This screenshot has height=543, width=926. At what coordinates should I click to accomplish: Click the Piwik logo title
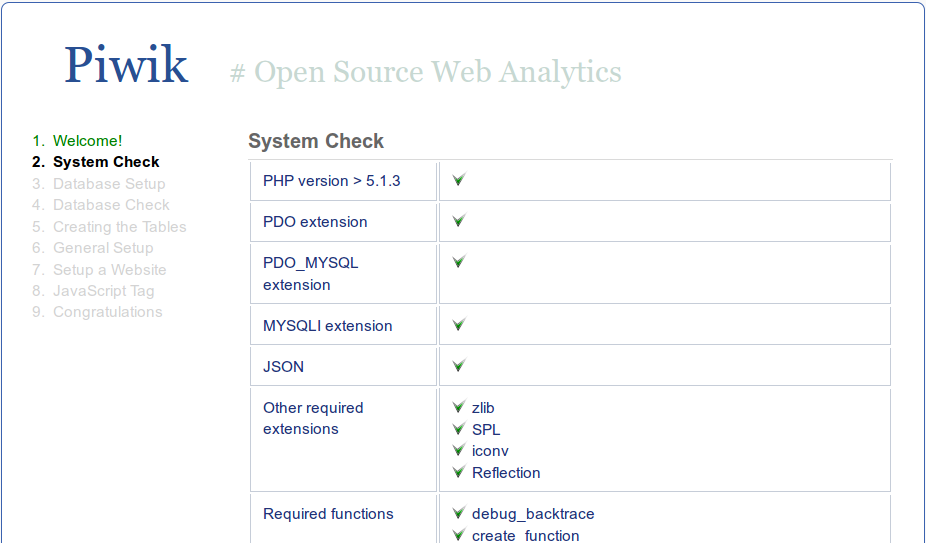[x=126, y=65]
